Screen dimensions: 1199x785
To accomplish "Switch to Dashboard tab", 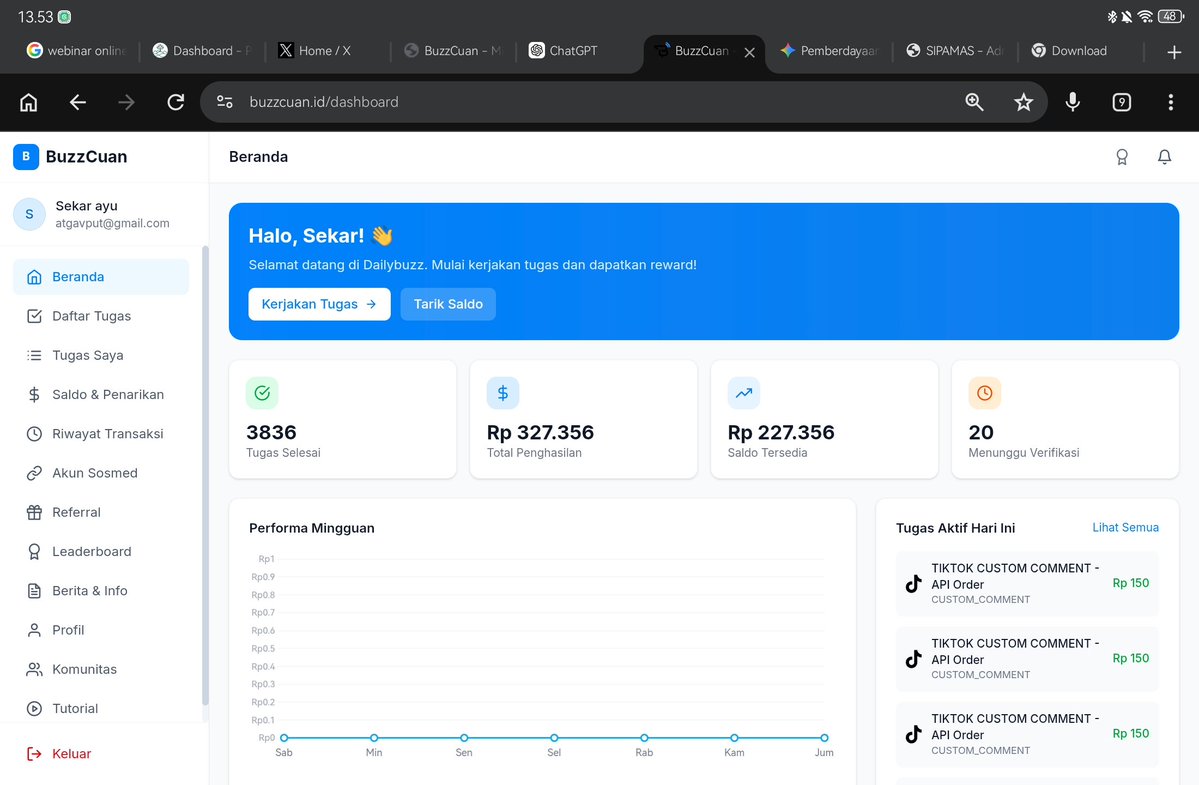I will tap(202, 51).
